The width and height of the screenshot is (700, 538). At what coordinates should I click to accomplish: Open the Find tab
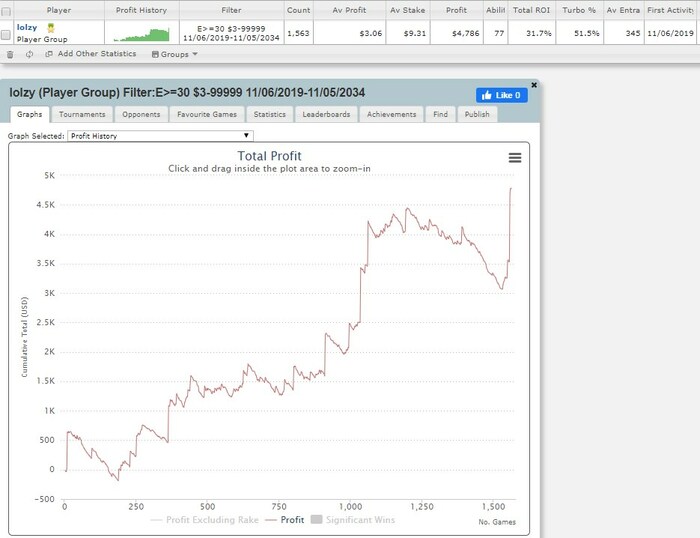coord(440,114)
